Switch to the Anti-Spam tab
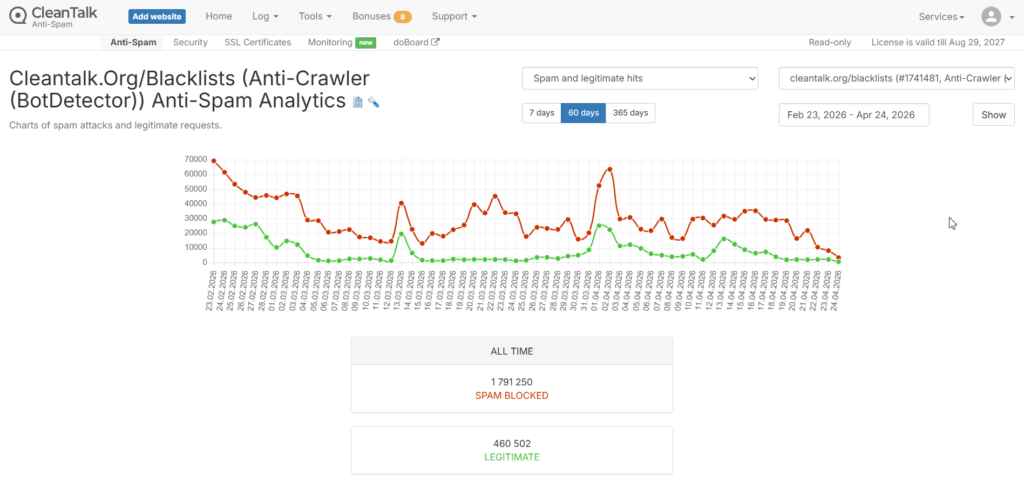1024x489 pixels. tap(133, 42)
